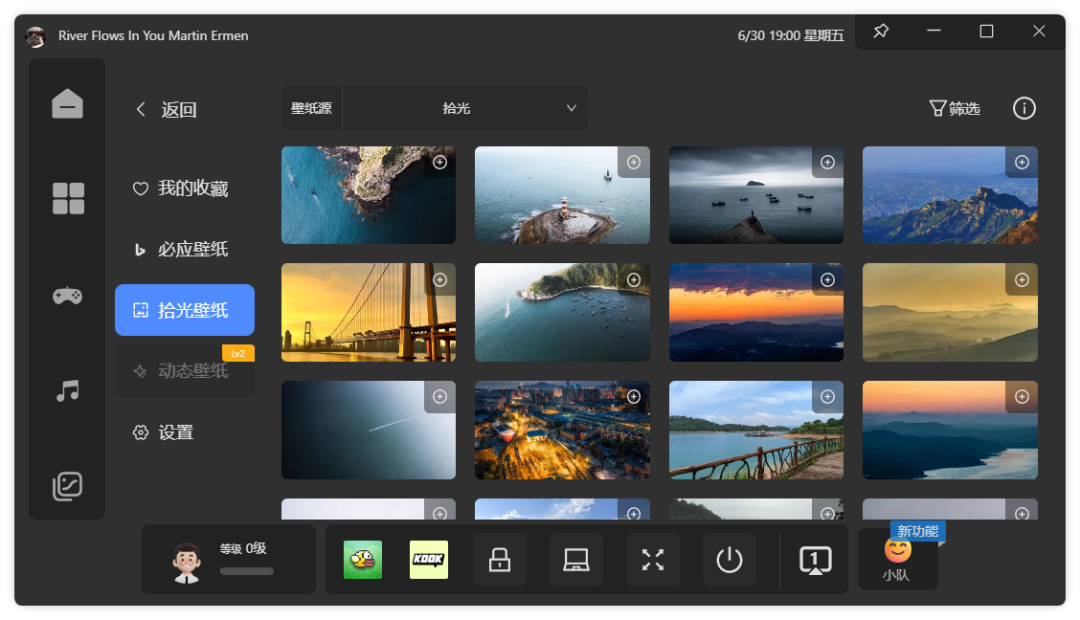Screen dimensions: 1080x620
Task: Open the home icon in left sidebar
Action: coord(67,104)
